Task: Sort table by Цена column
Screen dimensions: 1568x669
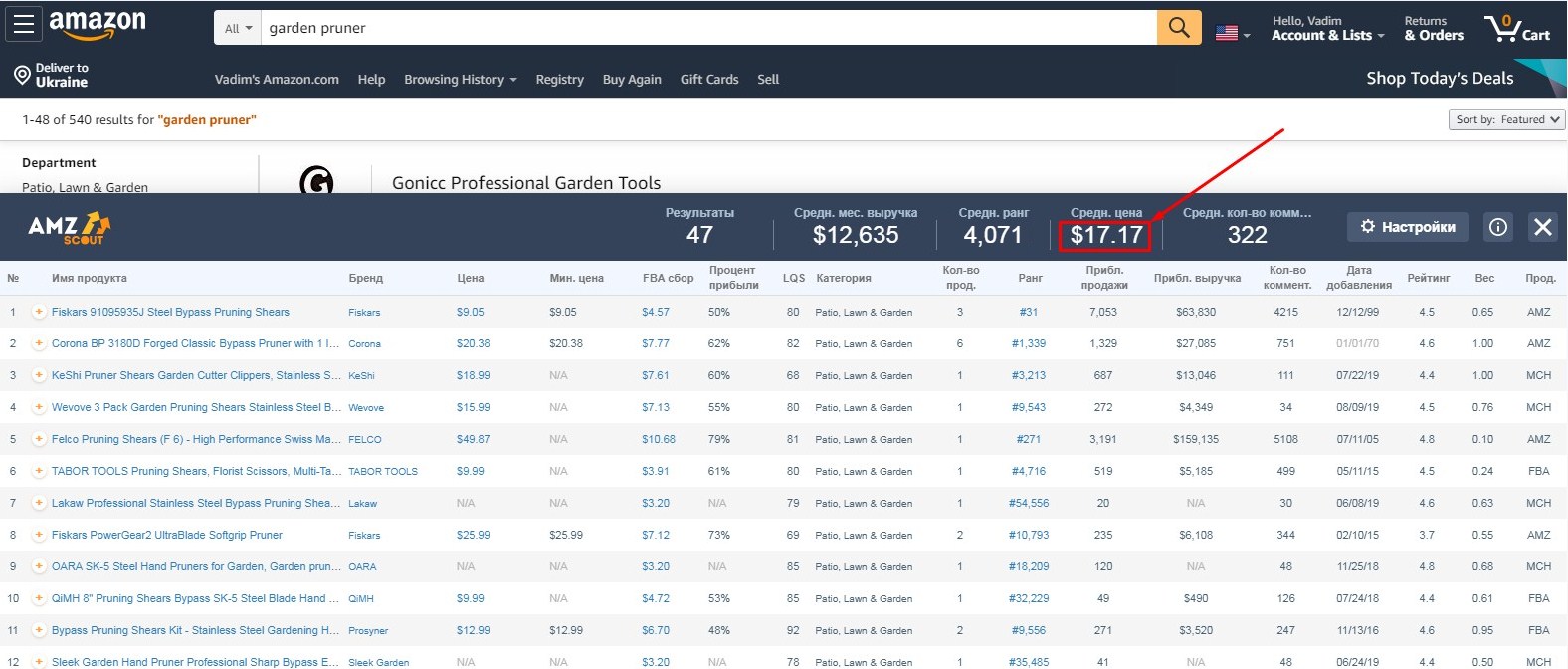Action: pos(471,278)
